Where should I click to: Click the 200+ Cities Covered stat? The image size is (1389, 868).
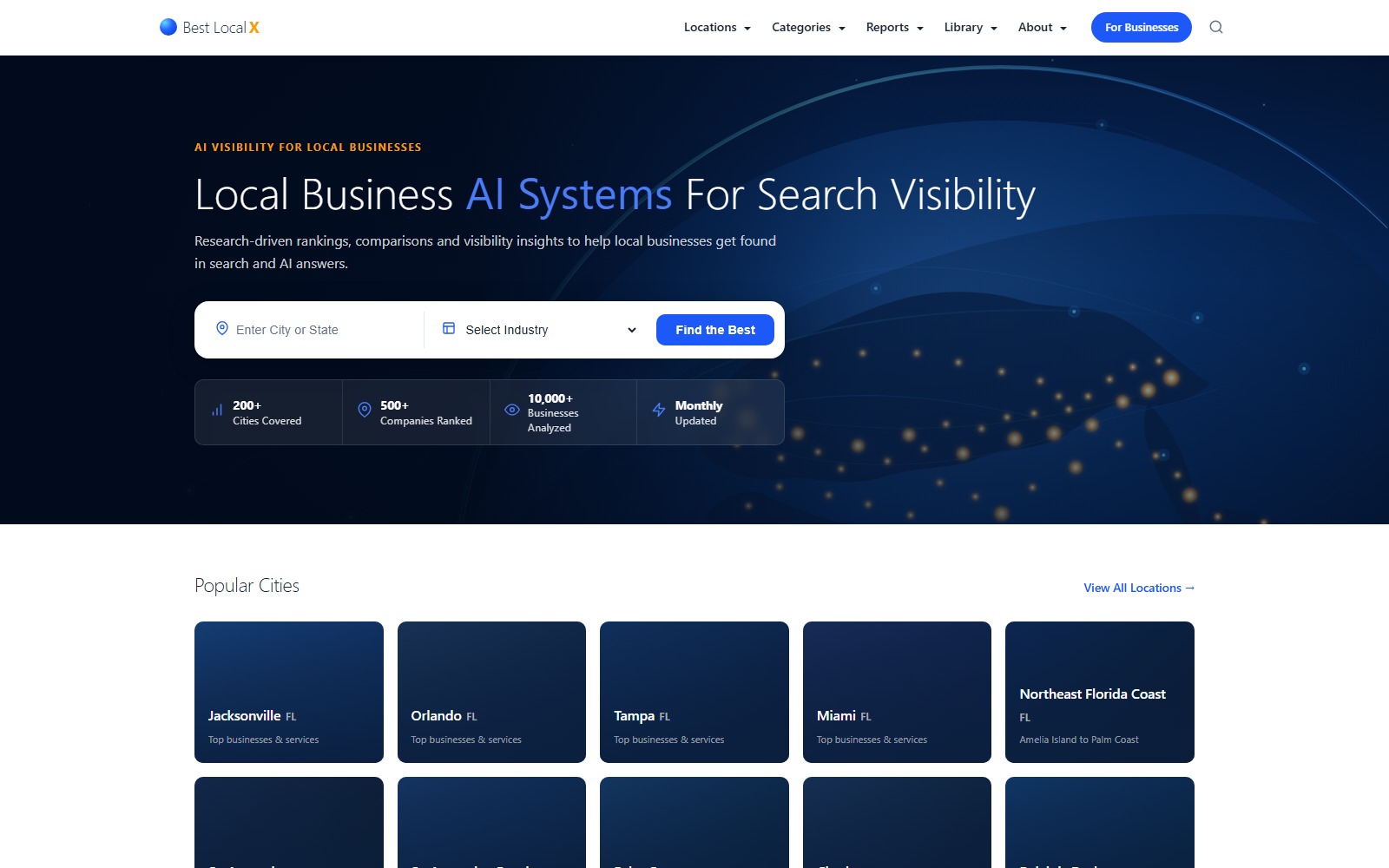click(x=267, y=412)
